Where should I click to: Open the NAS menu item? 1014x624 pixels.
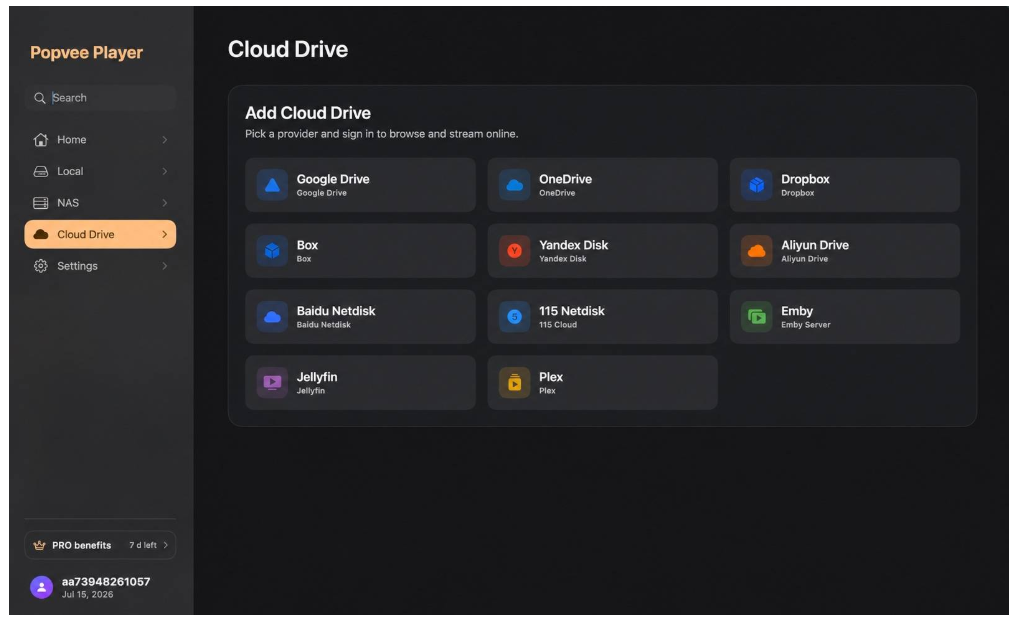[100, 203]
